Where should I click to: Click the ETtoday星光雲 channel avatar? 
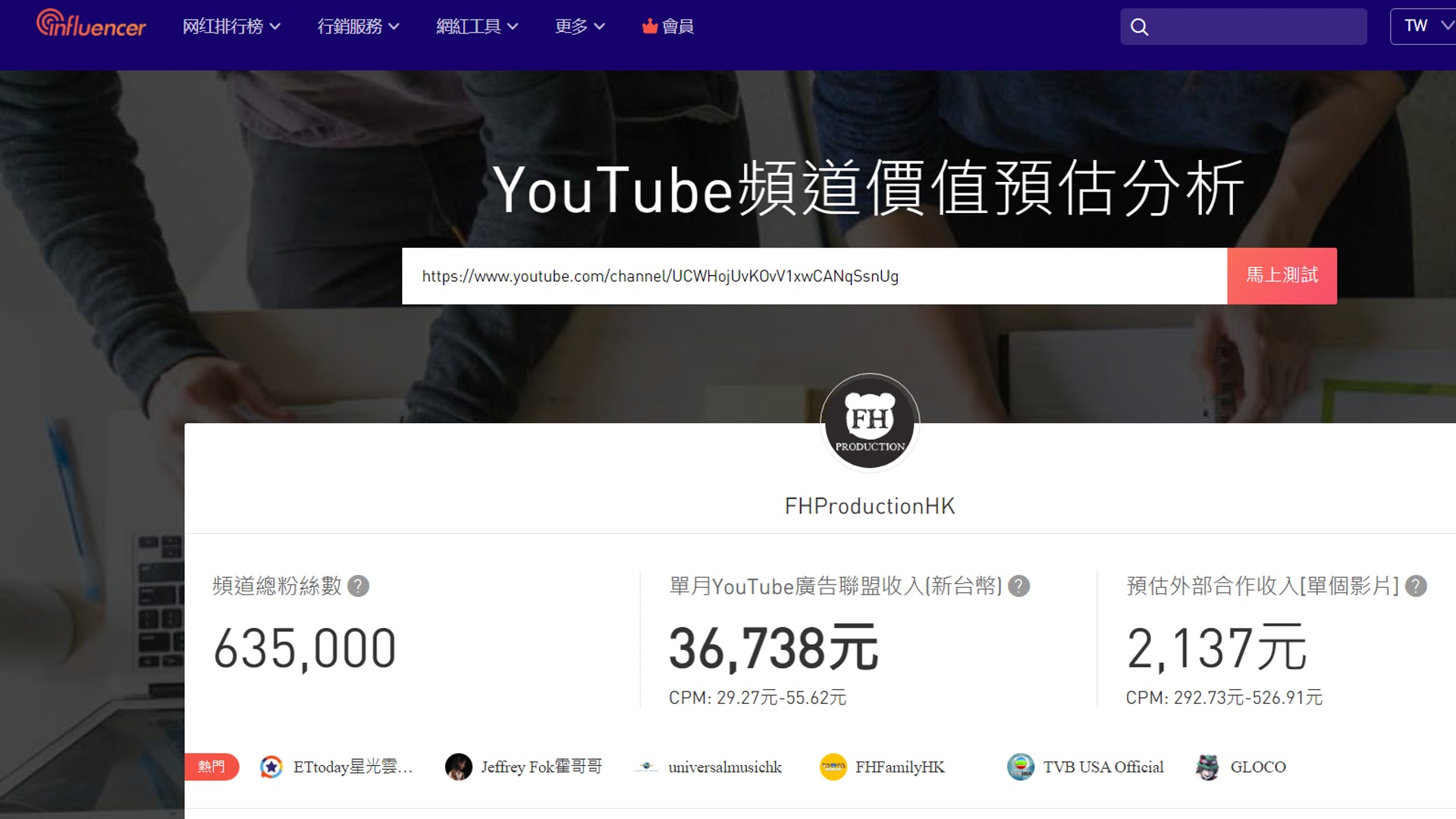(x=271, y=767)
